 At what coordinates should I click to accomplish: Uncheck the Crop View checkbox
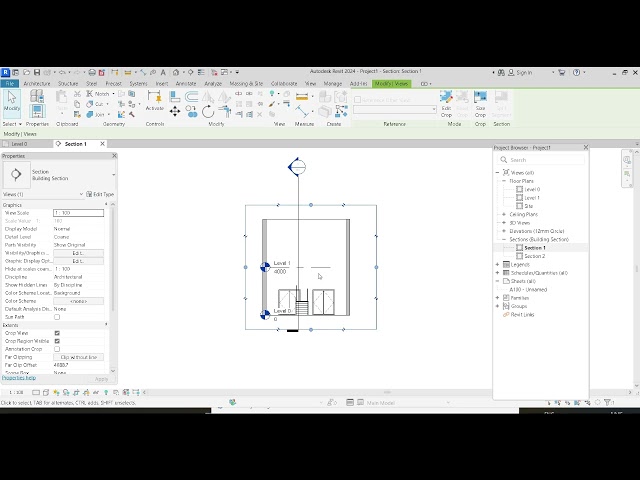[x=57, y=333]
